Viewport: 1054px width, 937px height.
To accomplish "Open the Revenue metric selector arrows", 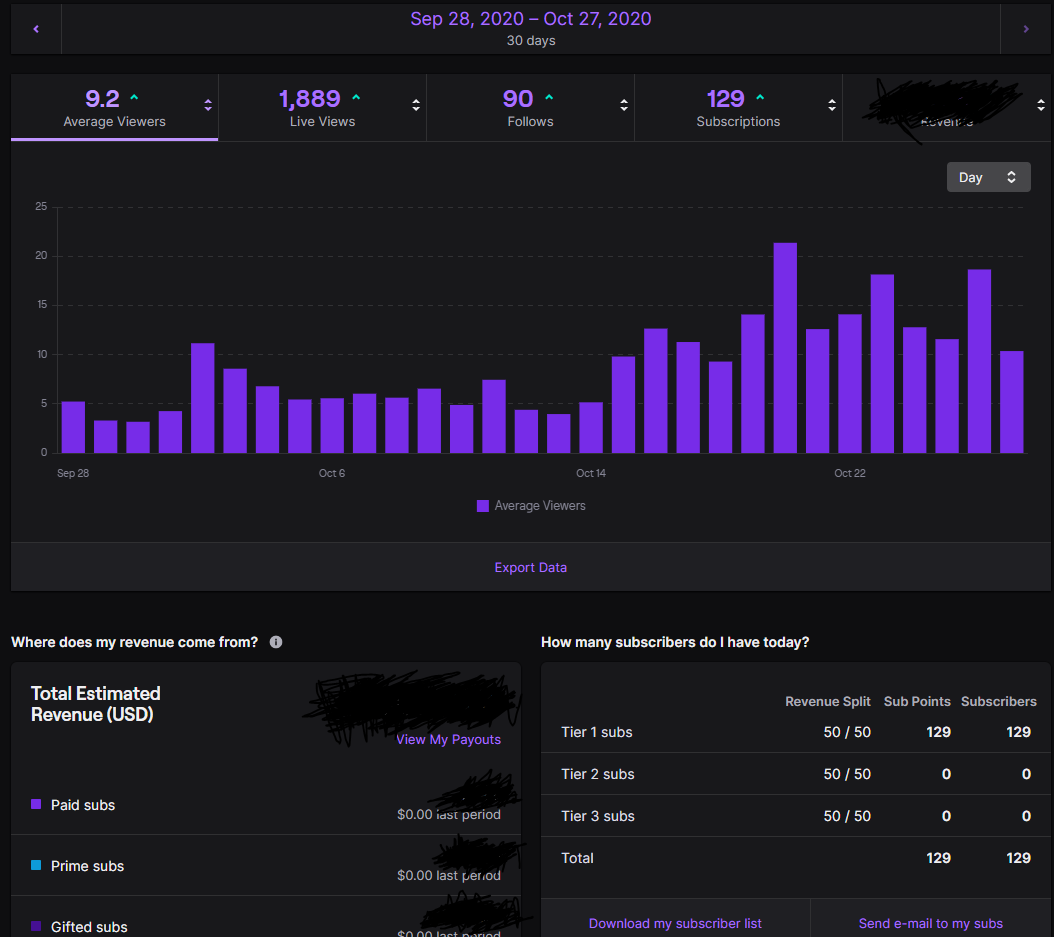I will pyautogui.click(x=1041, y=105).
